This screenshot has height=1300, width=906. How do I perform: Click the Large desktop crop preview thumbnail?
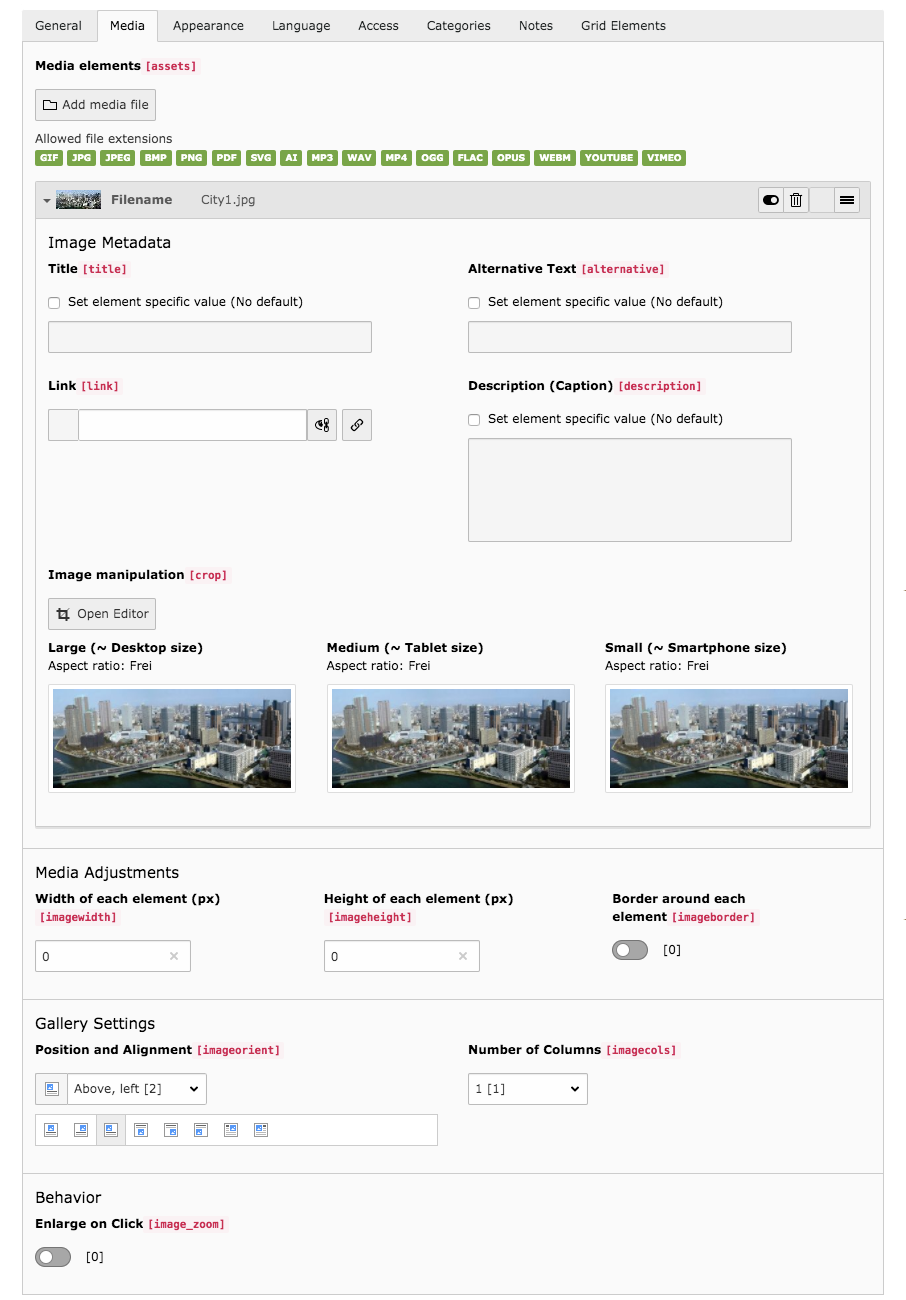171,738
